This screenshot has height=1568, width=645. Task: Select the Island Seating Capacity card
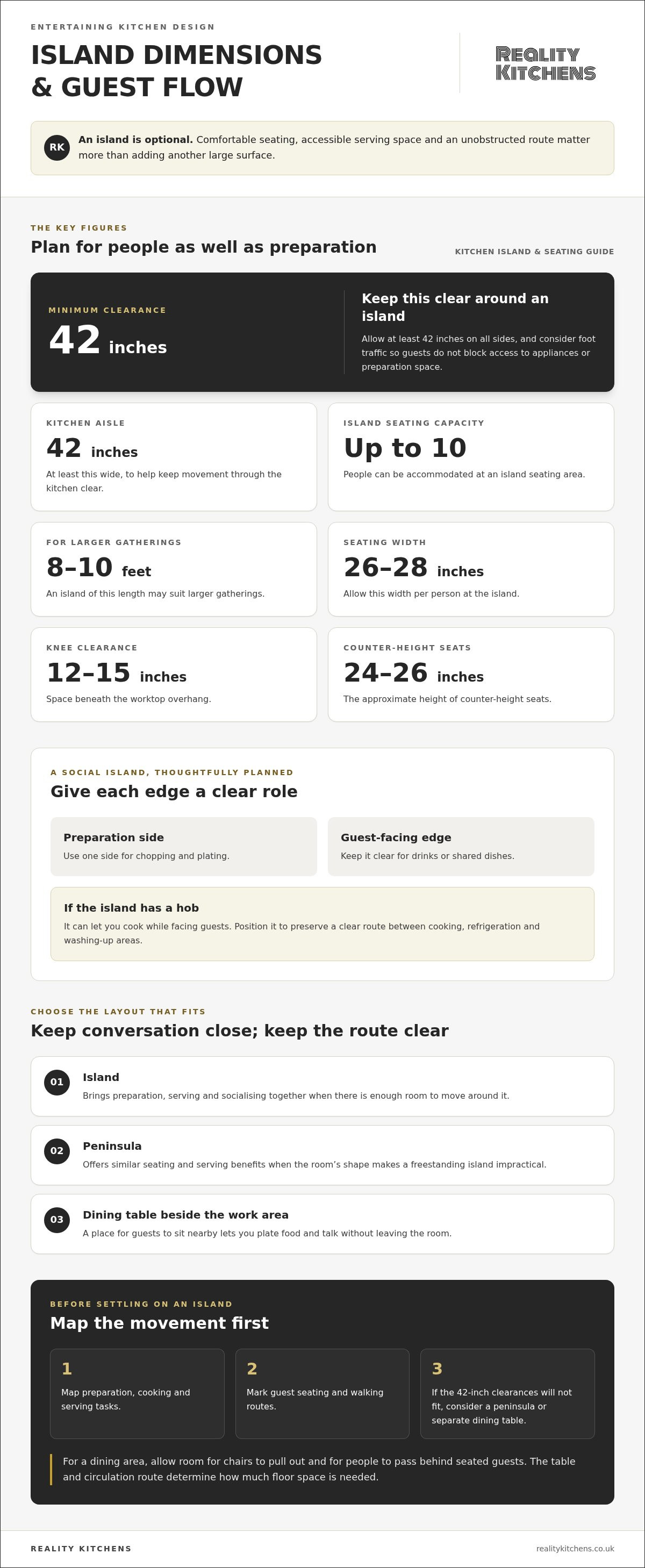pyautogui.click(x=471, y=457)
